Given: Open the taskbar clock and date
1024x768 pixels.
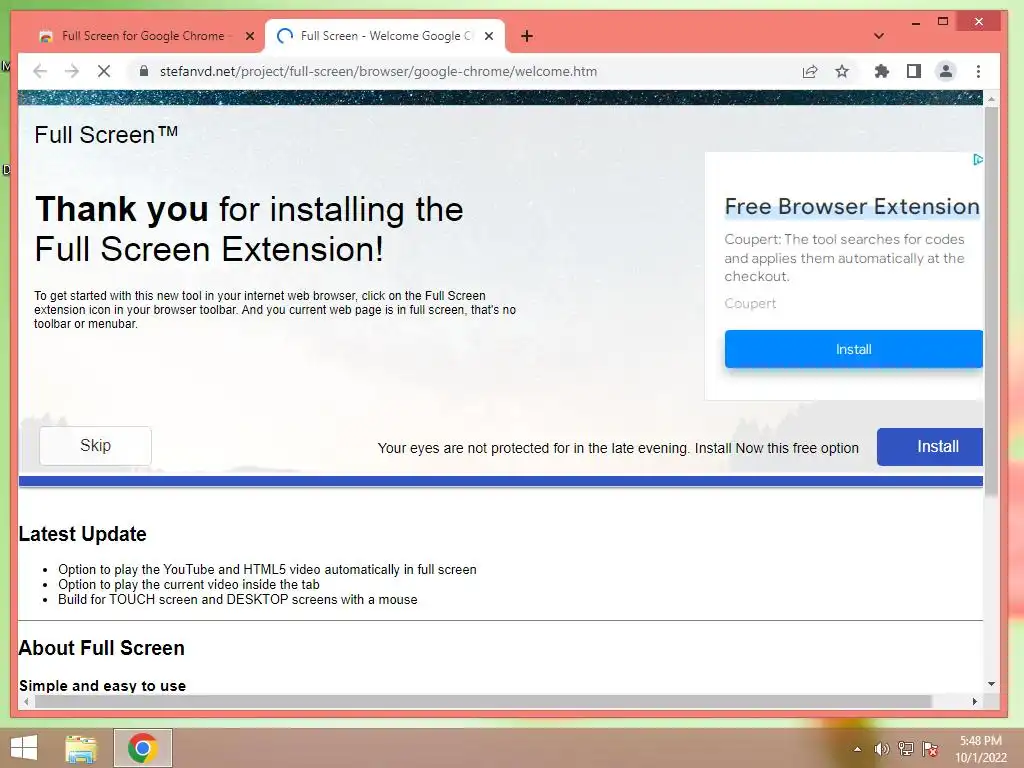Looking at the screenshot, I should (981, 749).
